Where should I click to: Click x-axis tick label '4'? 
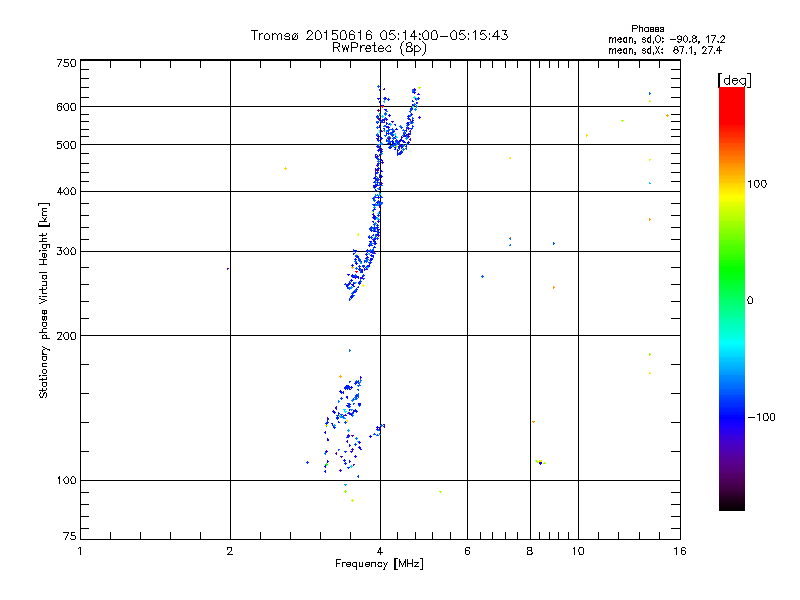click(380, 551)
